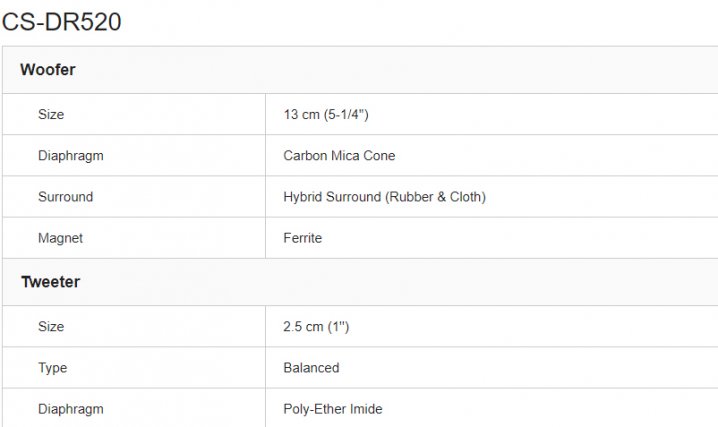718x427 pixels.
Task: Select the Woofer section header
Action: (48, 70)
